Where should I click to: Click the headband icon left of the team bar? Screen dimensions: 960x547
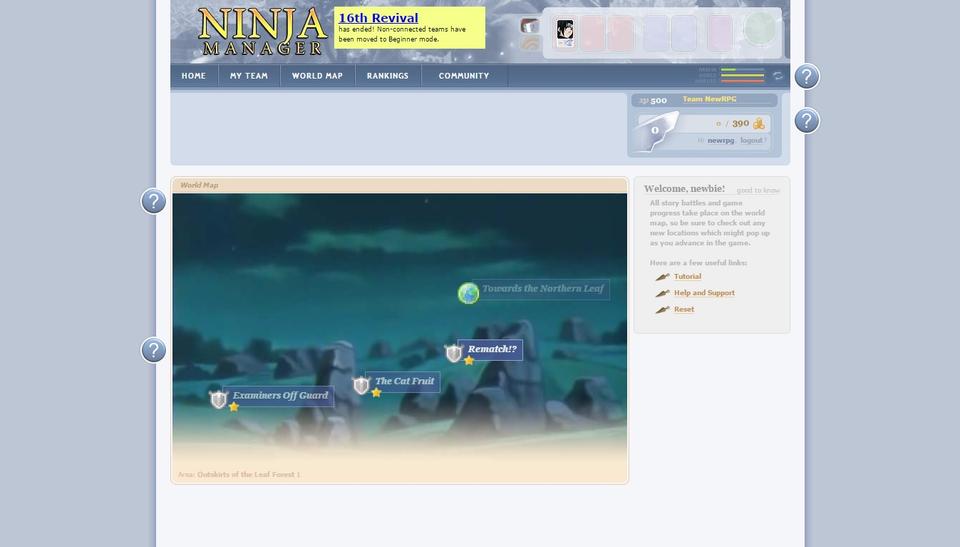[x=530, y=26]
